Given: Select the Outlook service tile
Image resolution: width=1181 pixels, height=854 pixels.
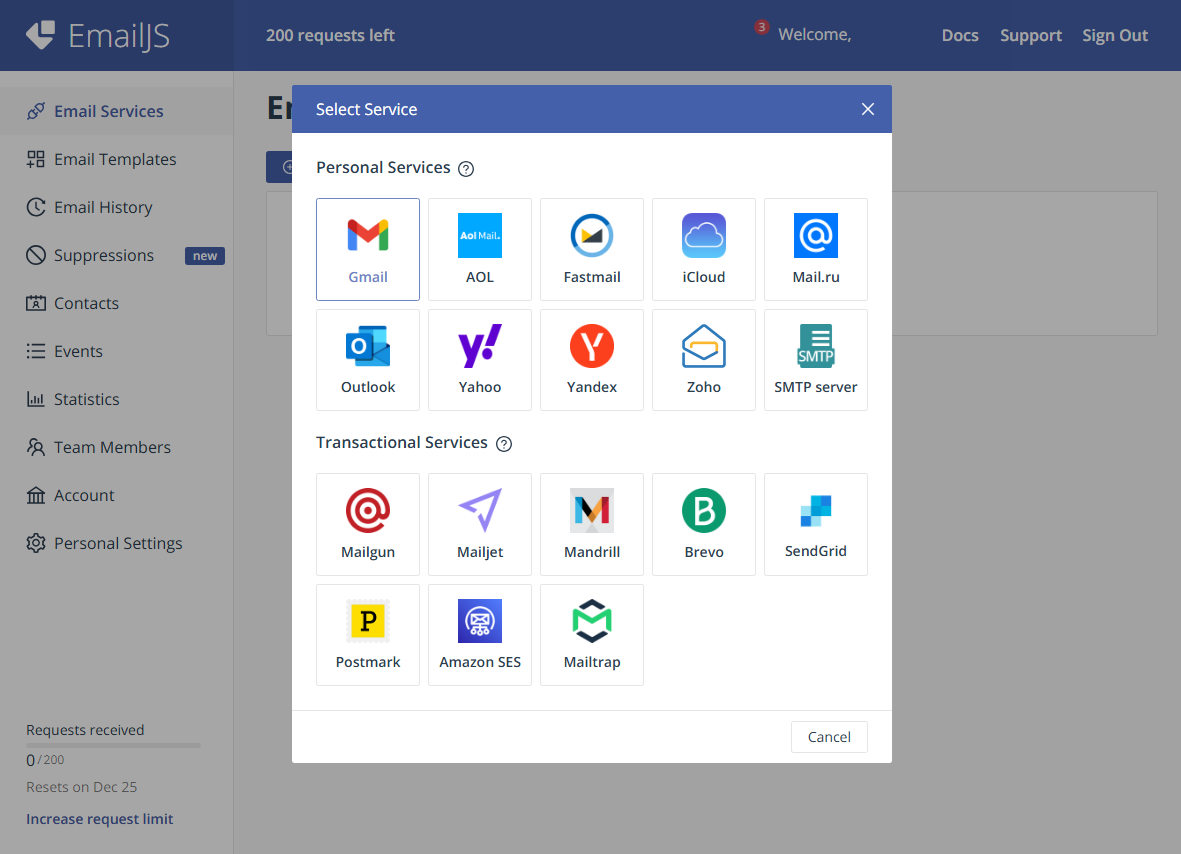Looking at the screenshot, I should tap(368, 360).
